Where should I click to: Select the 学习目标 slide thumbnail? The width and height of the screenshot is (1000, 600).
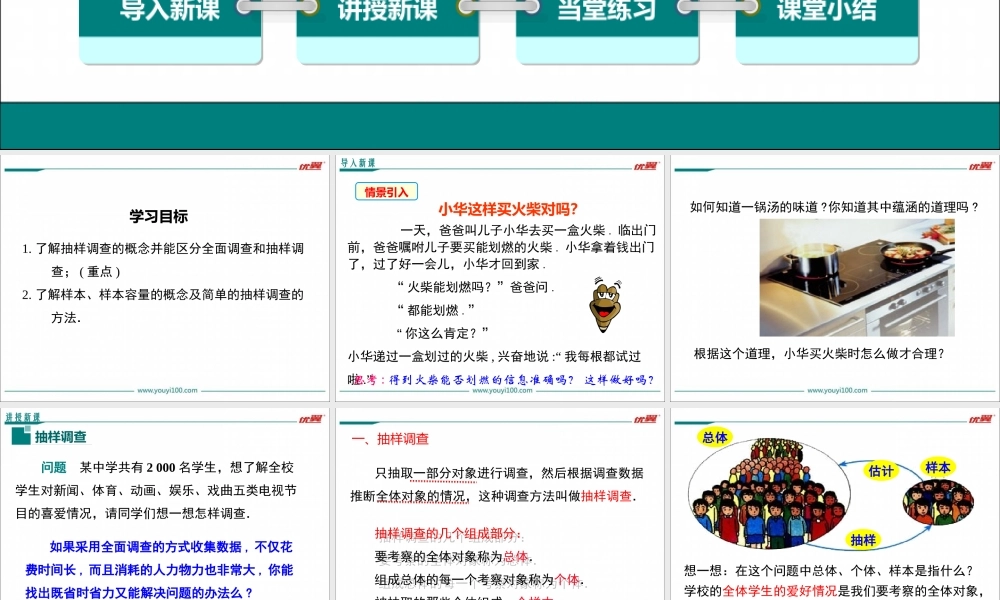point(165,280)
